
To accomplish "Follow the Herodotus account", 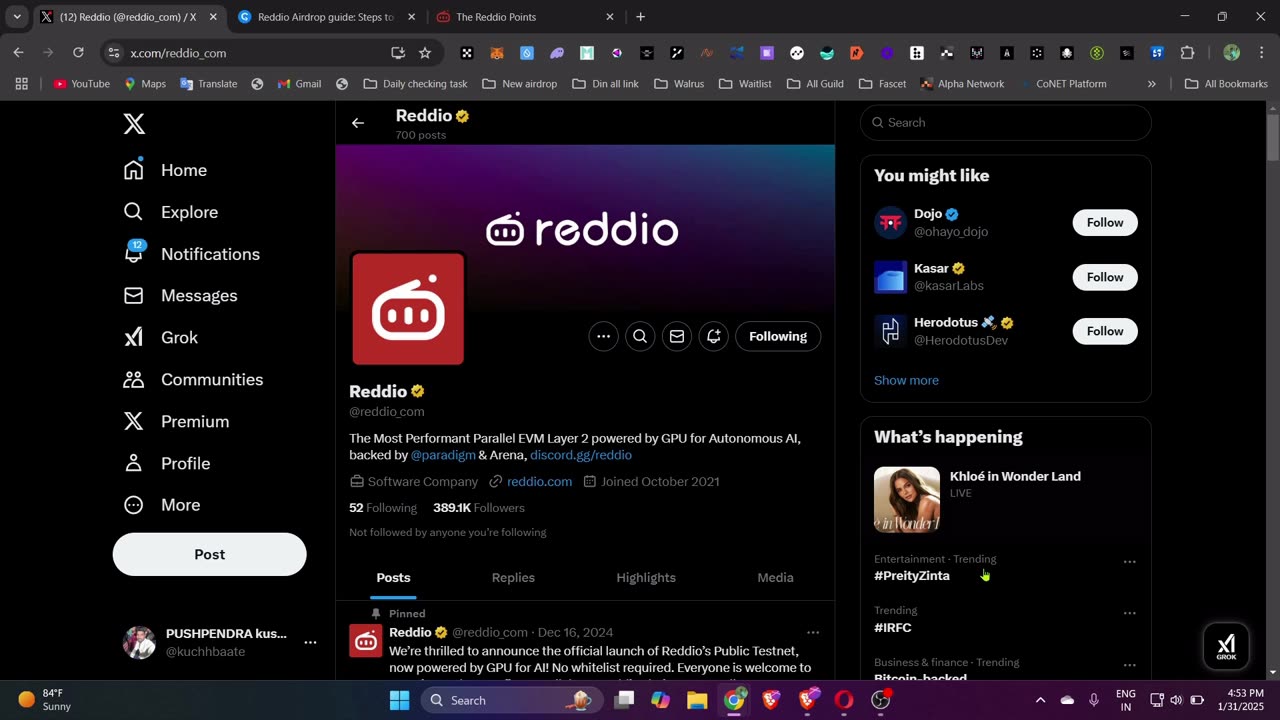I will click(1105, 331).
